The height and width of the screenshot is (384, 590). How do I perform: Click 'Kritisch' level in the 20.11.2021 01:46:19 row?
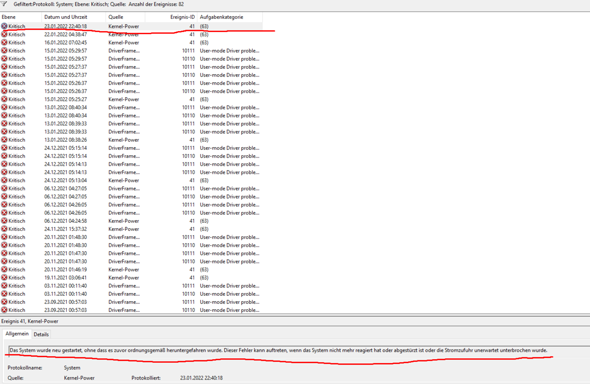pos(17,270)
